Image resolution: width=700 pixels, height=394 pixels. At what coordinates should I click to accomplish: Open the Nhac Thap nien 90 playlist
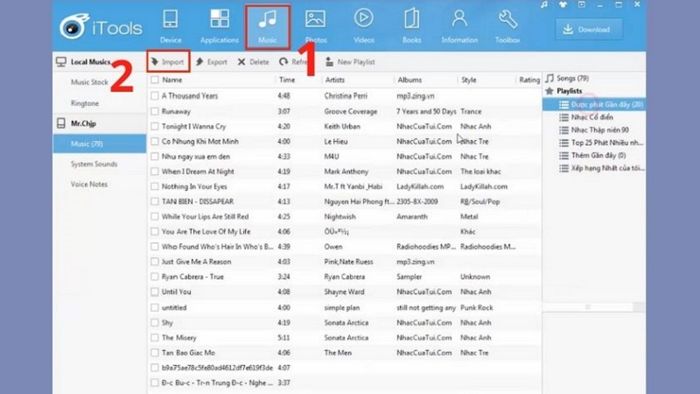point(600,130)
